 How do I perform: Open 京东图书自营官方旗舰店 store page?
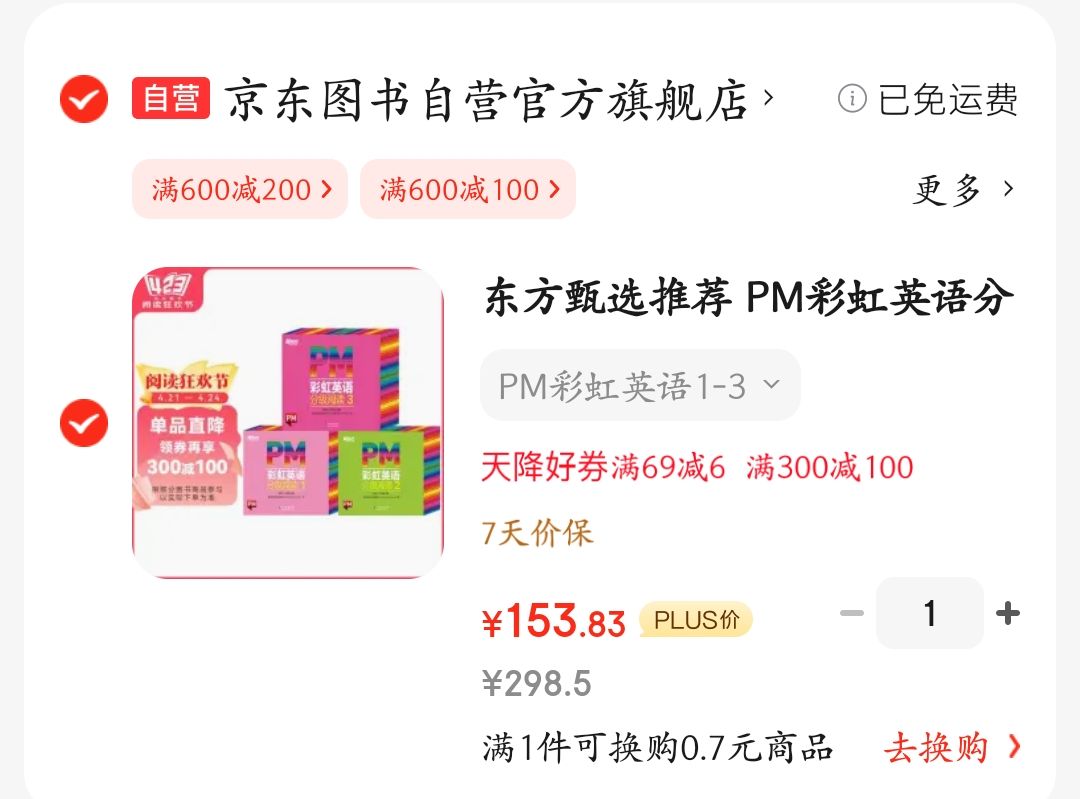486,101
